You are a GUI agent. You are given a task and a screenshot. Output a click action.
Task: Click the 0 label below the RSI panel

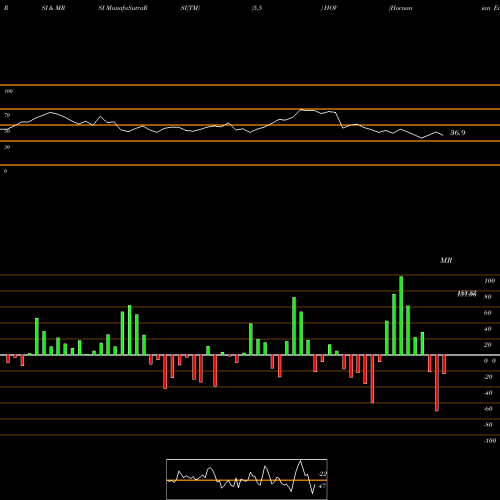pos(5,171)
